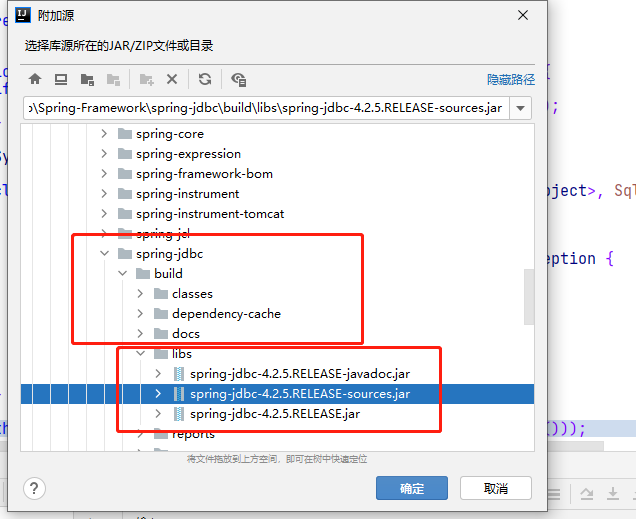Viewport: 636px width, 519px height.
Task: Expand the spring-framework-bom node
Action: (104, 174)
